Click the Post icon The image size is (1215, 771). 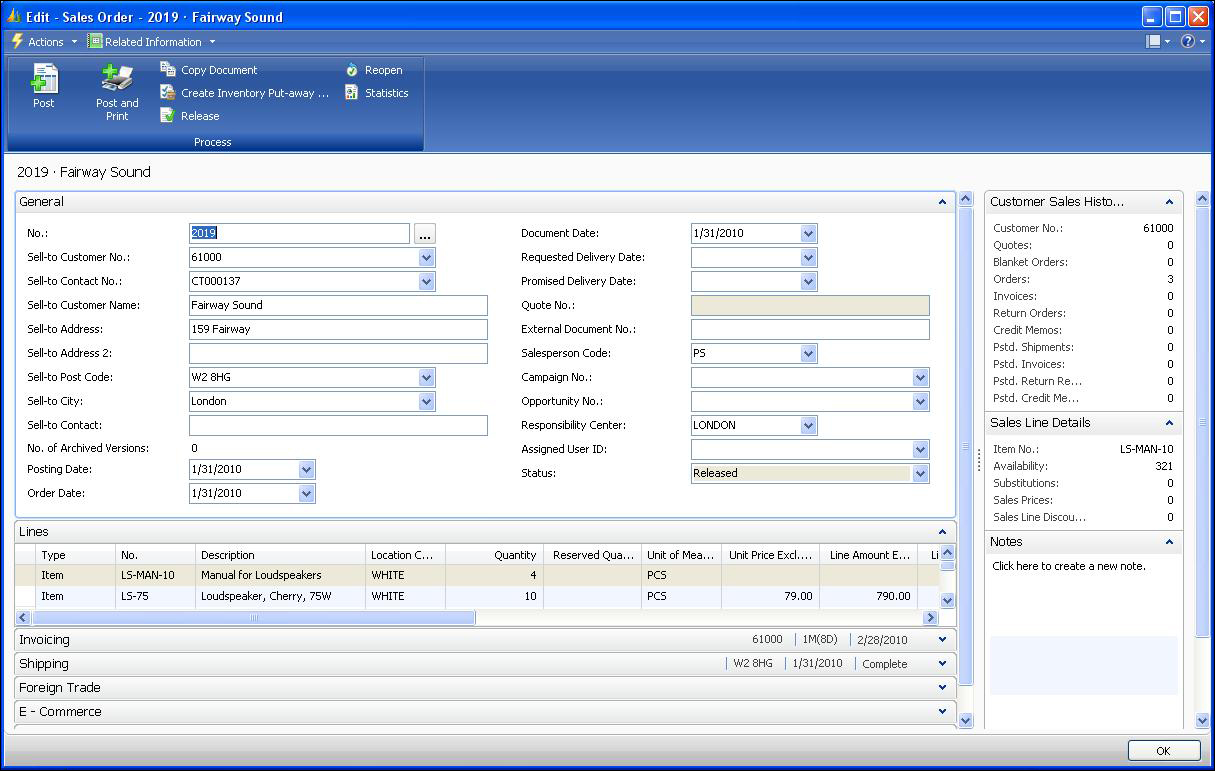pyautogui.click(x=44, y=78)
